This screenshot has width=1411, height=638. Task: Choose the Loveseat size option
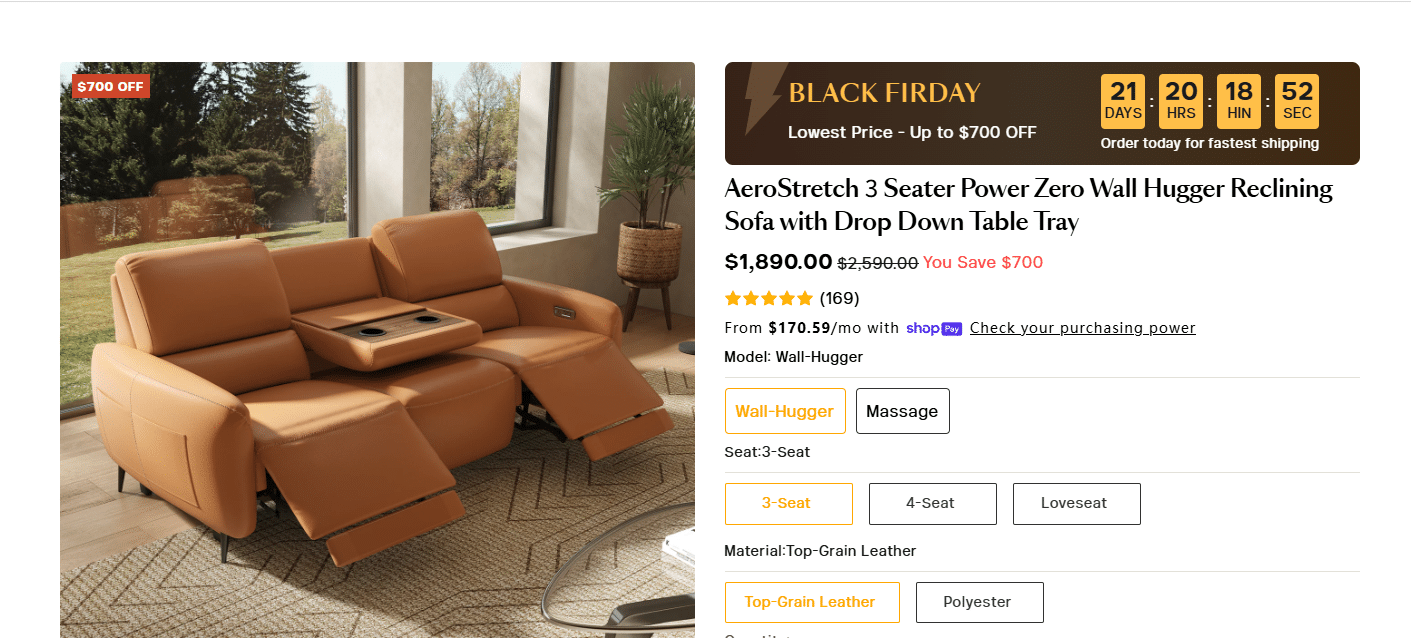[1076, 503]
